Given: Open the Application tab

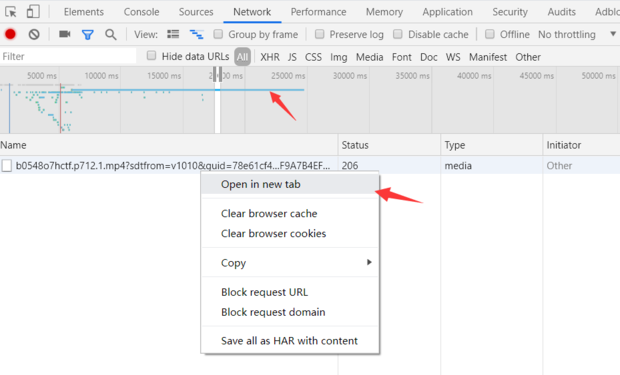Looking at the screenshot, I should pyautogui.click(x=447, y=12).
